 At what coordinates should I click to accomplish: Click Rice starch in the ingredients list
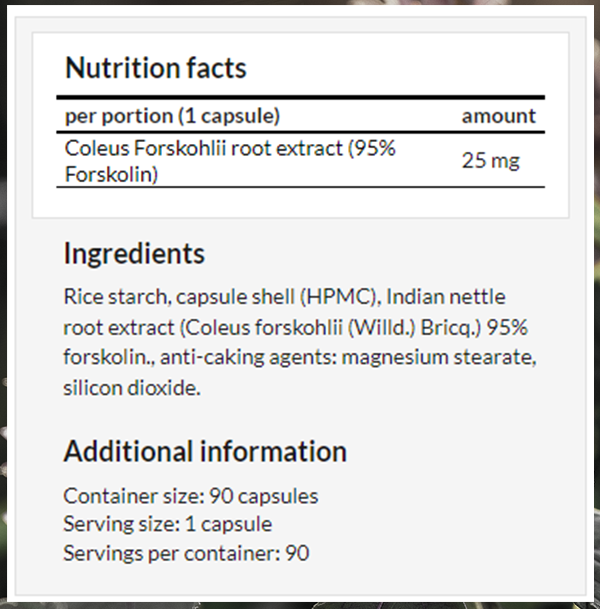115,297
